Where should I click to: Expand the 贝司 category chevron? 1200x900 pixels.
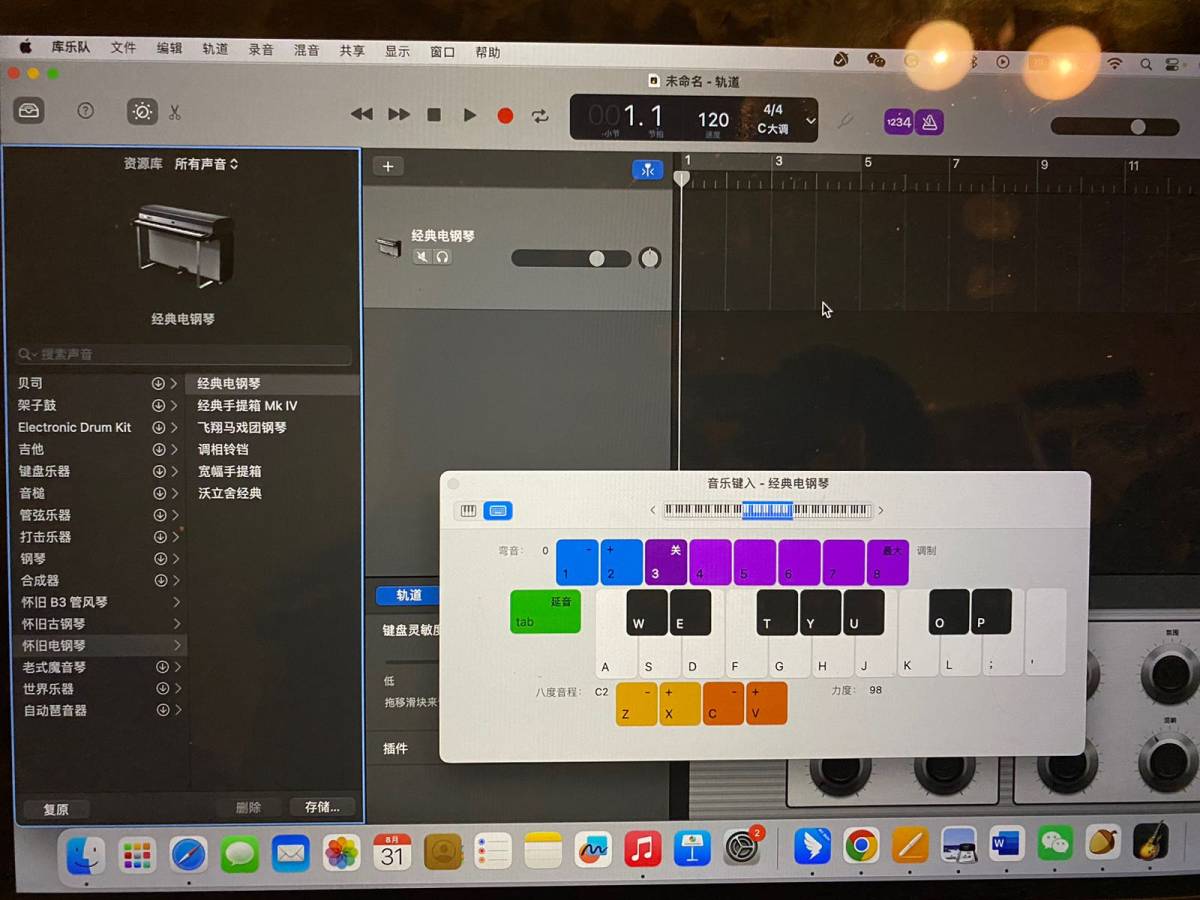(x=174, y=384)
